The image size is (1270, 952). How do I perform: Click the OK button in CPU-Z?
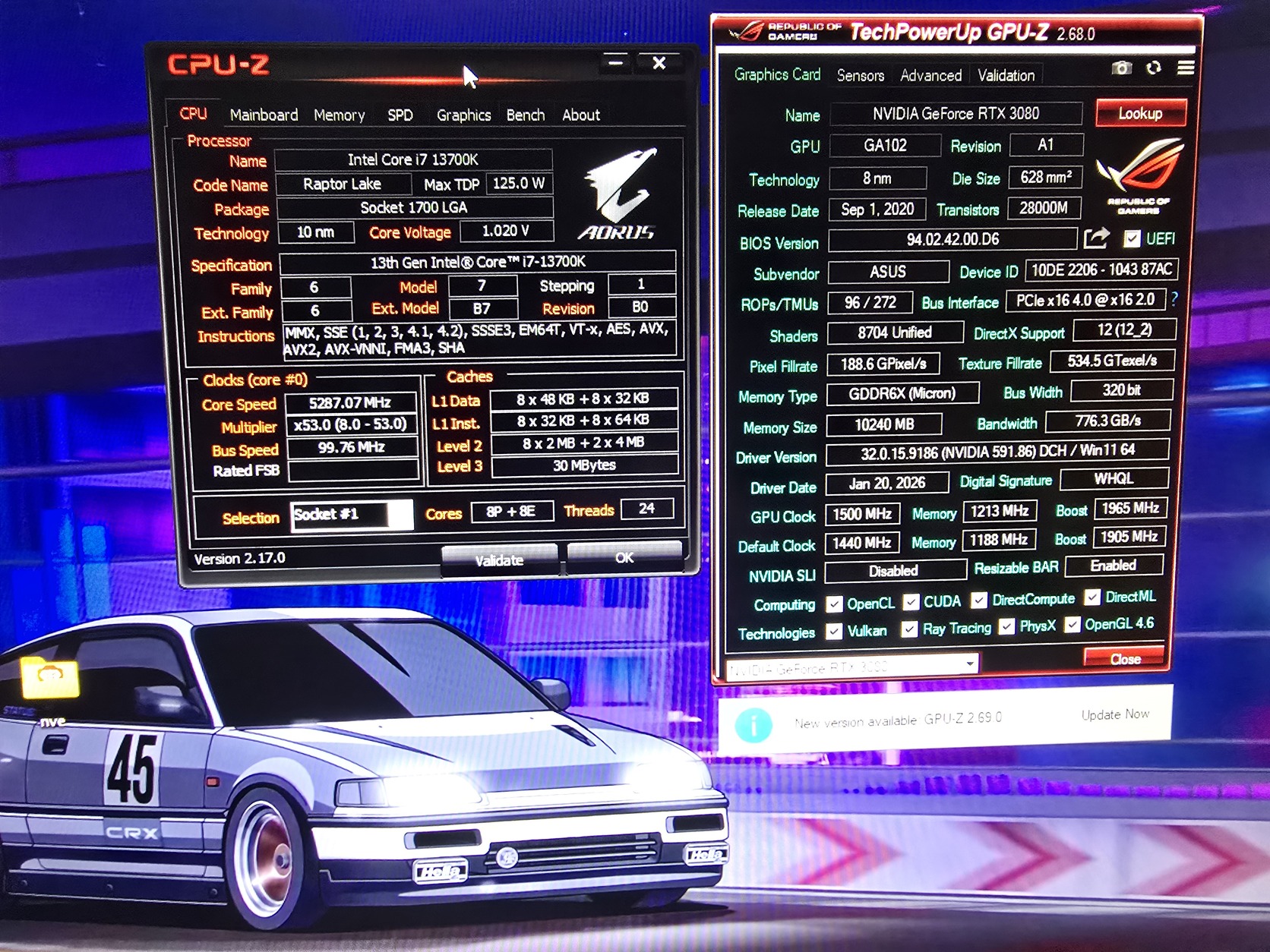coord(624,558)
